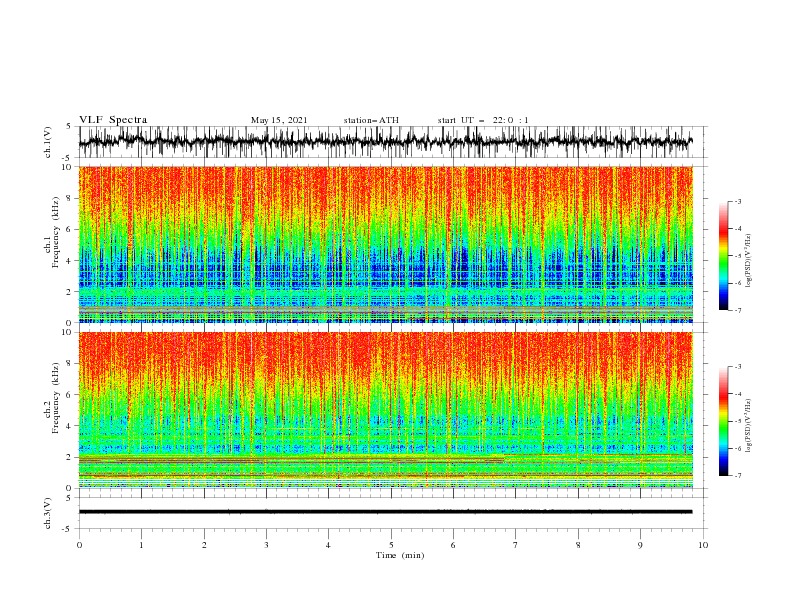
Task: Click the lower colorbar "log(PSD)(V²/Hz)" label
Action: 748,426
